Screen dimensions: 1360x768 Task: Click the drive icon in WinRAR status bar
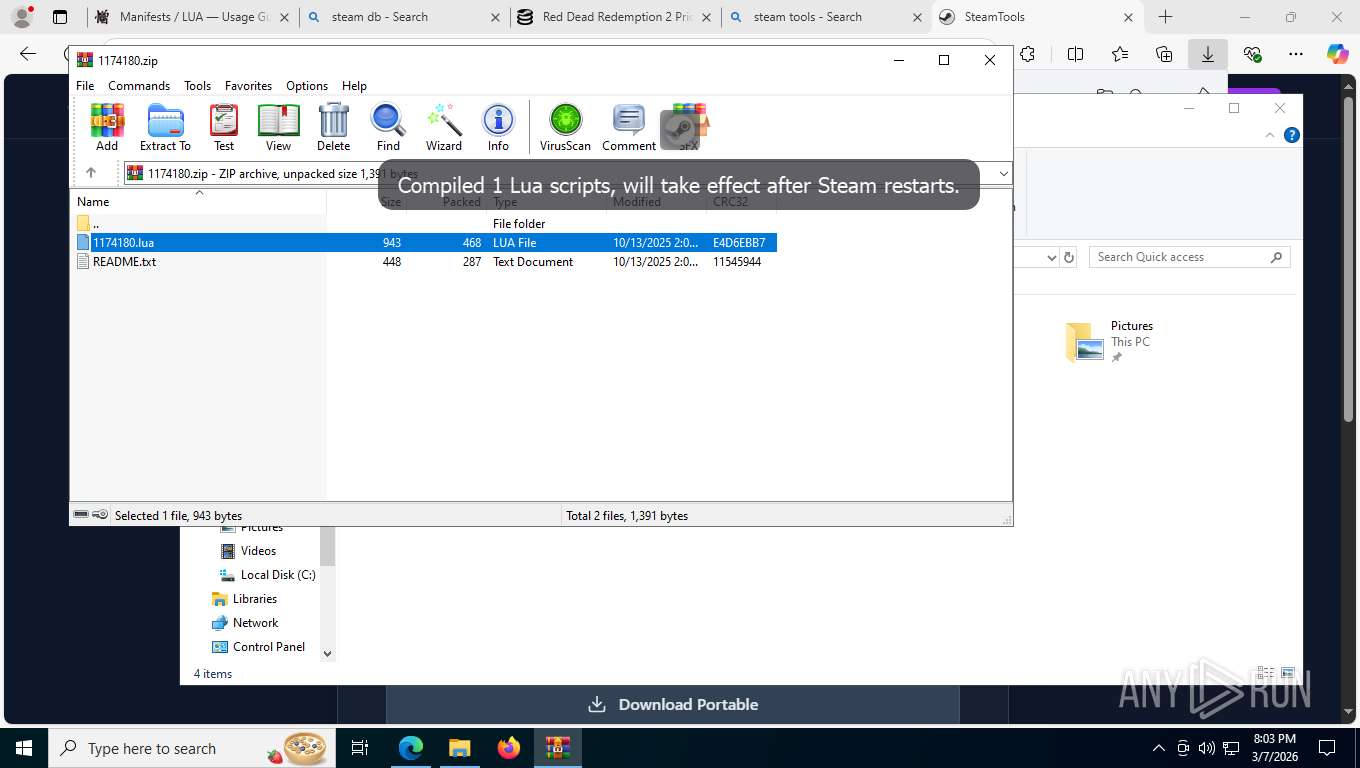[81, 515]
